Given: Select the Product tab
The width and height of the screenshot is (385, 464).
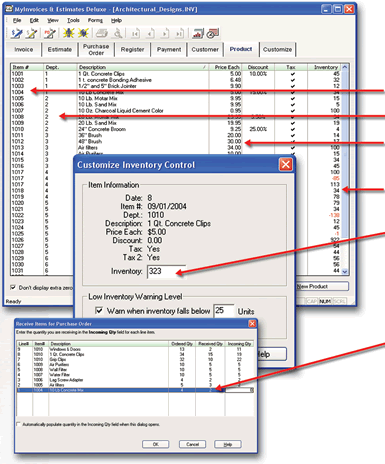Looking at the screenshot, I should click(x=241, y=49).
